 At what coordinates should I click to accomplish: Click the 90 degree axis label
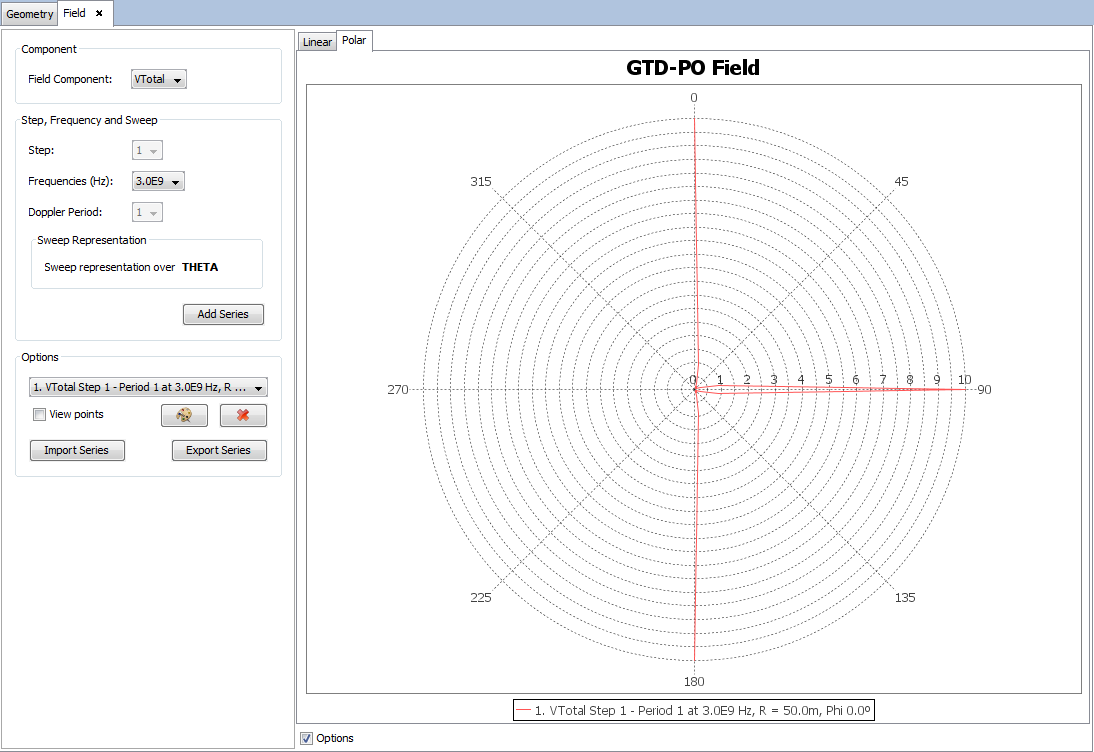pyautogui.click(x=984, y=390)
